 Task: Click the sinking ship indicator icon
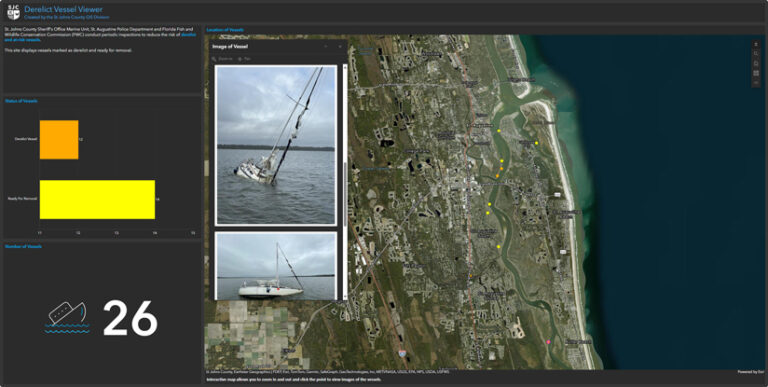pos(67,318)
